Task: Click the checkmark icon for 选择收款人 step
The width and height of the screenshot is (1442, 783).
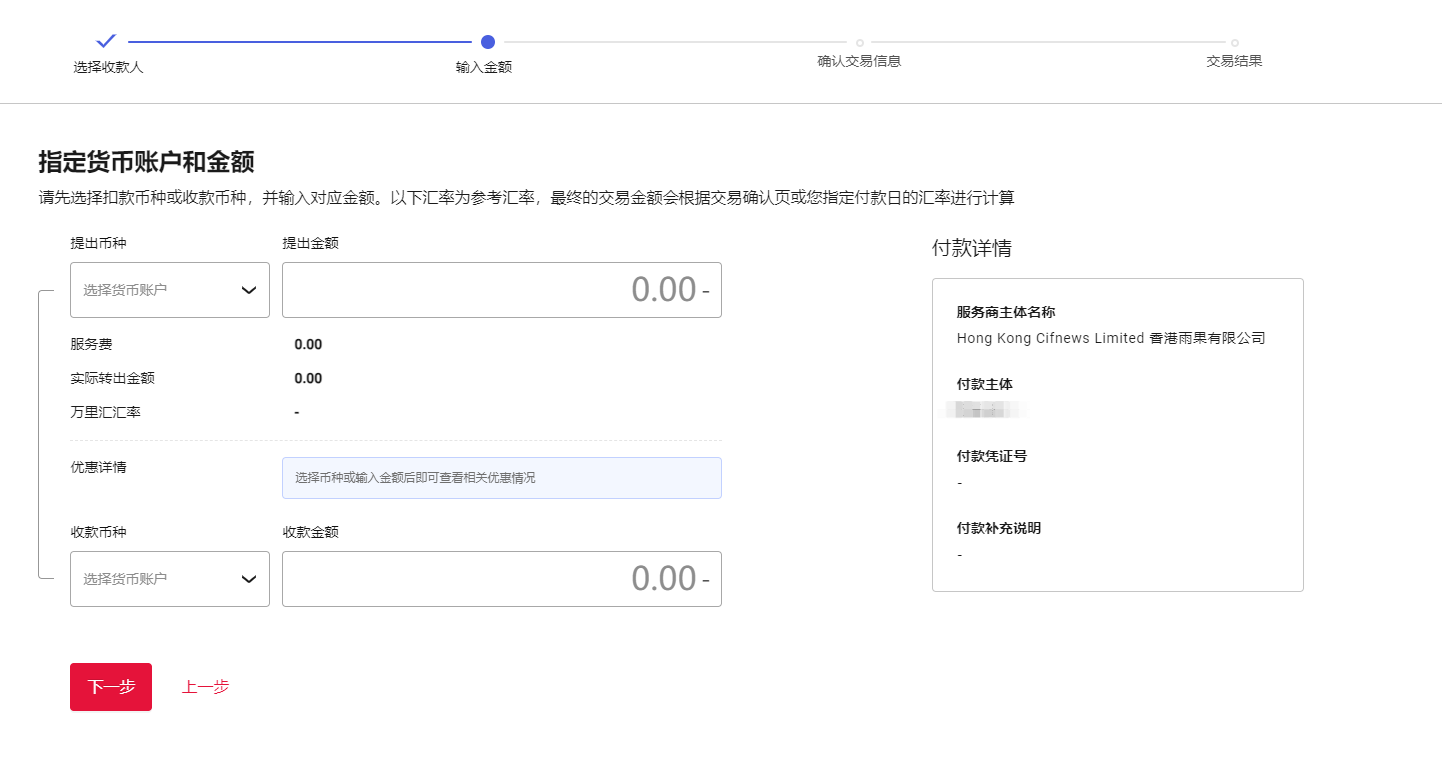Action: pos(106,41)
